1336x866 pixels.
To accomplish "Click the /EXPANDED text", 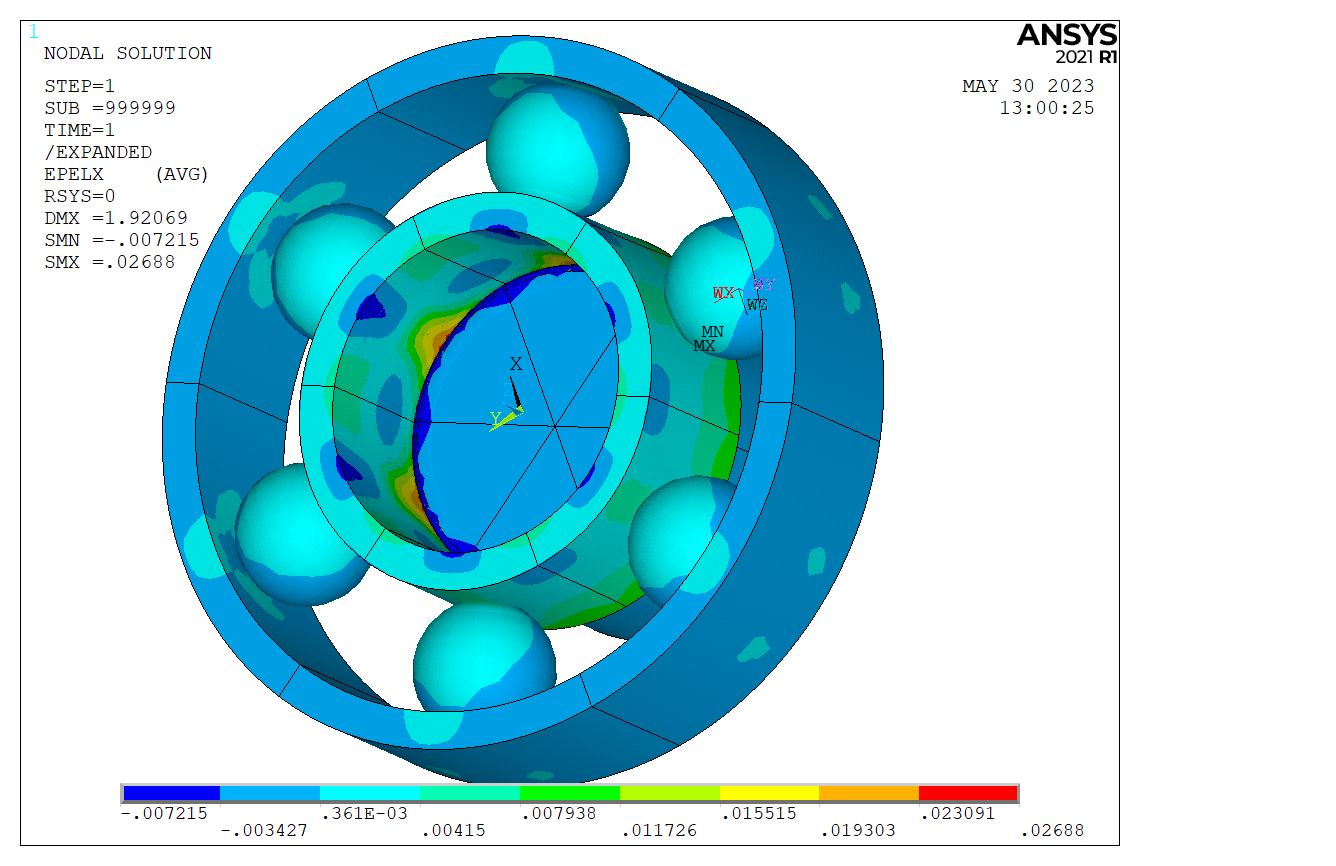I will click(x=98, y=152).
